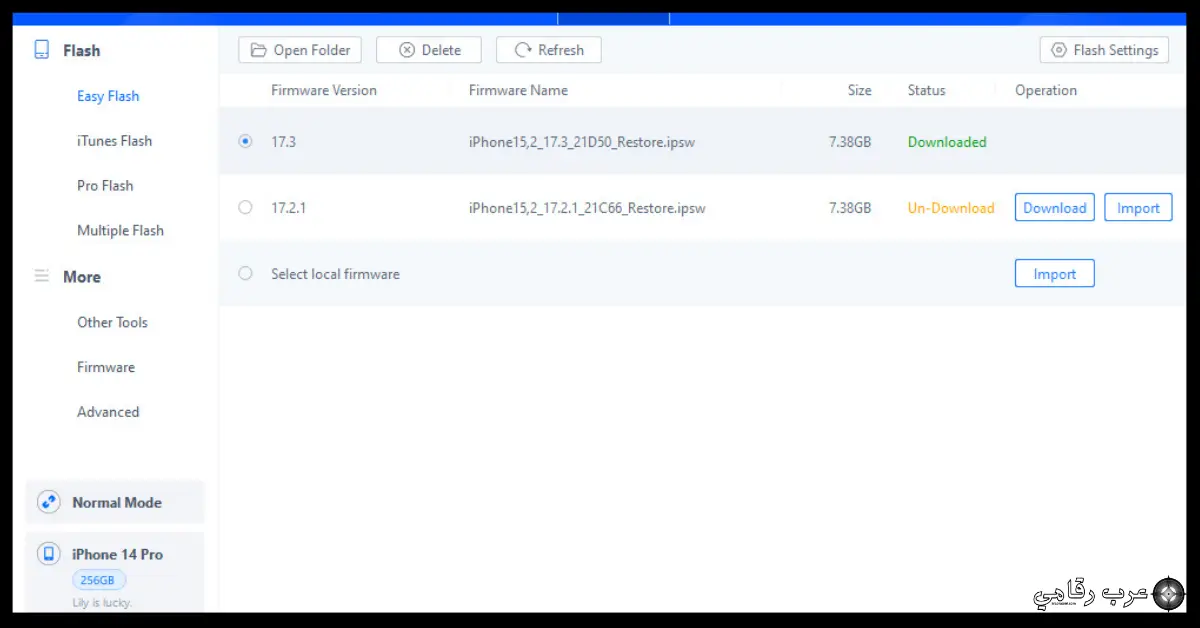Click the More hamburger icon in the sidebar

point(40,276)
